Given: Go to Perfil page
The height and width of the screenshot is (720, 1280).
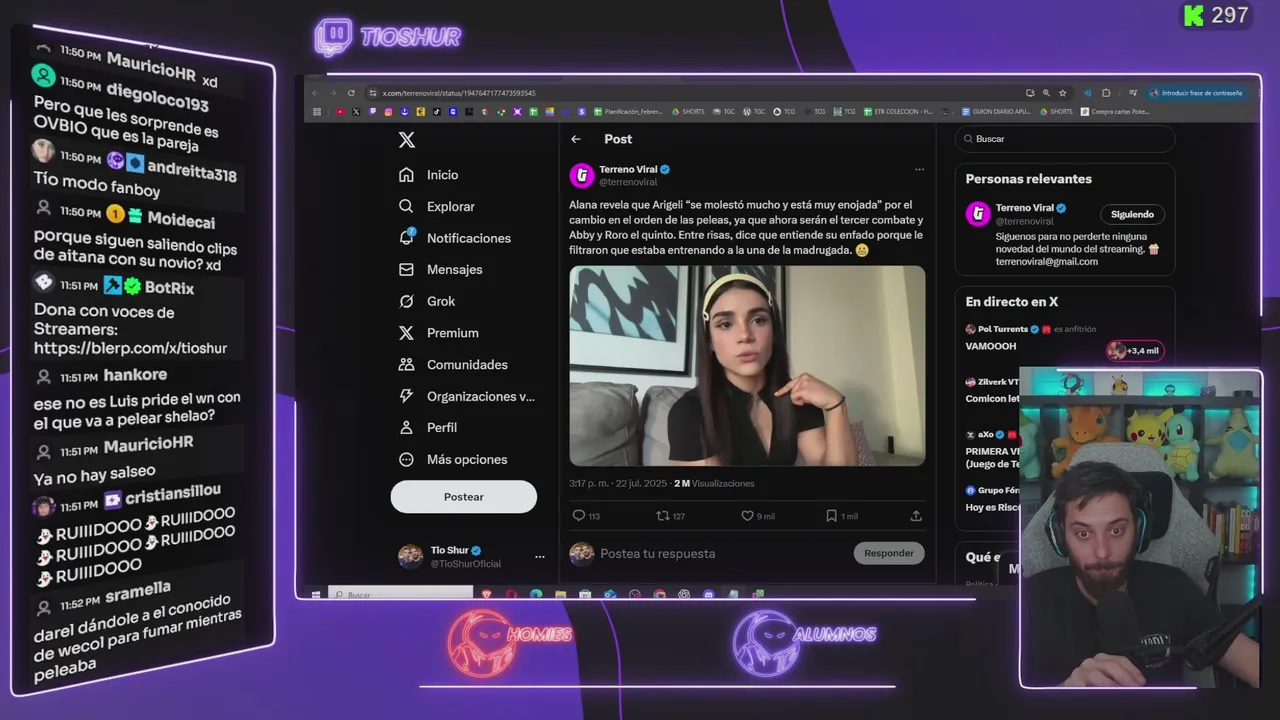Looking at the screenshot, I should point(427,427).
